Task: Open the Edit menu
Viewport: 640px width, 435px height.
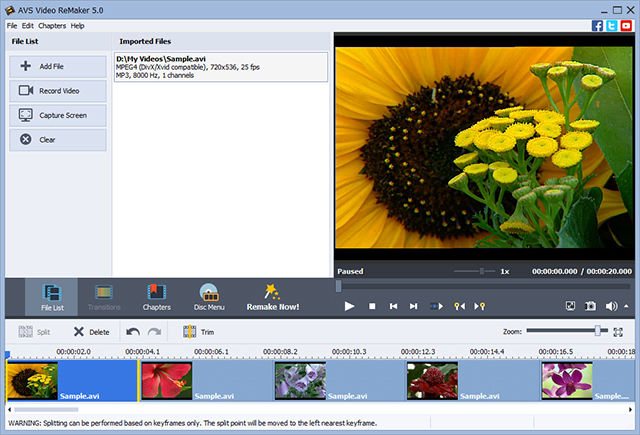Action: click(x=27, y=26)
